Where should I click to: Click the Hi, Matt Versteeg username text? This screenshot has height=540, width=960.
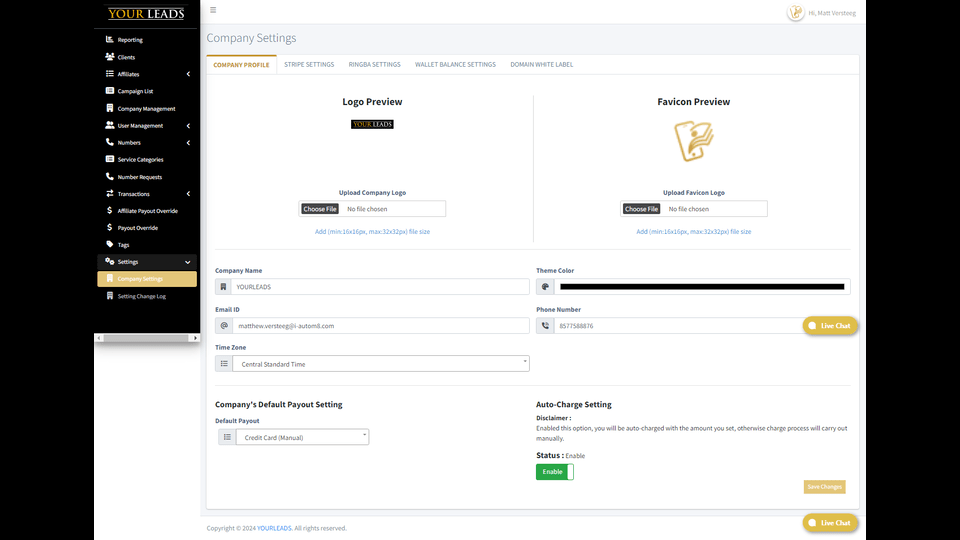click(x=832, y=13)
